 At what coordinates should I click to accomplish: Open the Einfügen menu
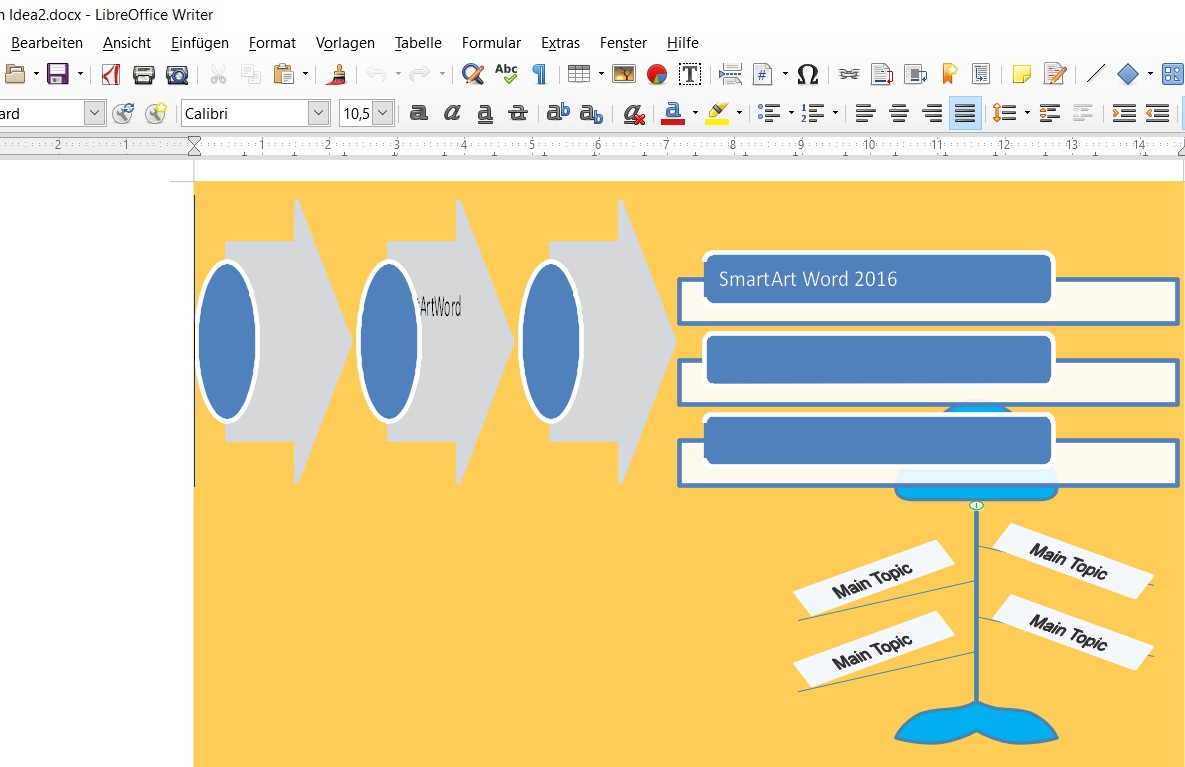200,43
